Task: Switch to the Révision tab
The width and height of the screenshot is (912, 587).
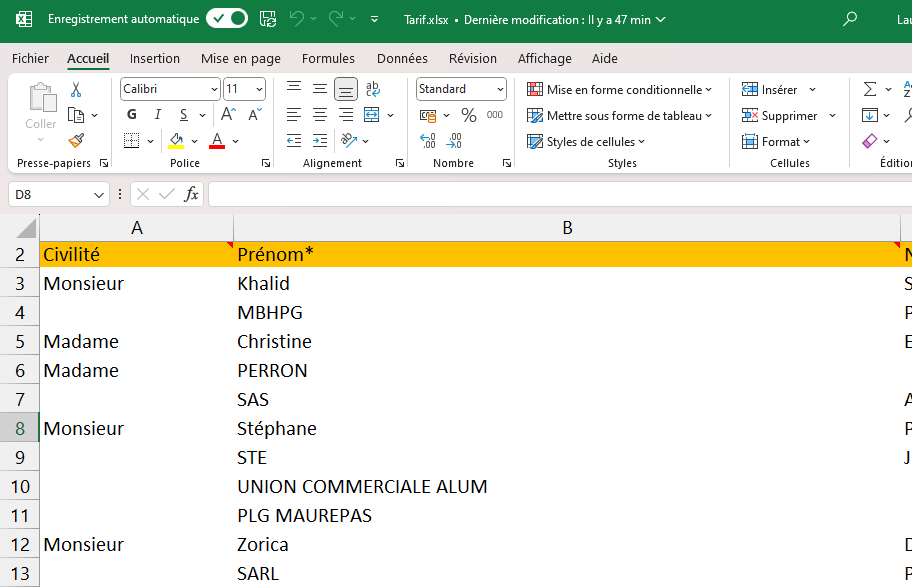Action: (473, 58)
